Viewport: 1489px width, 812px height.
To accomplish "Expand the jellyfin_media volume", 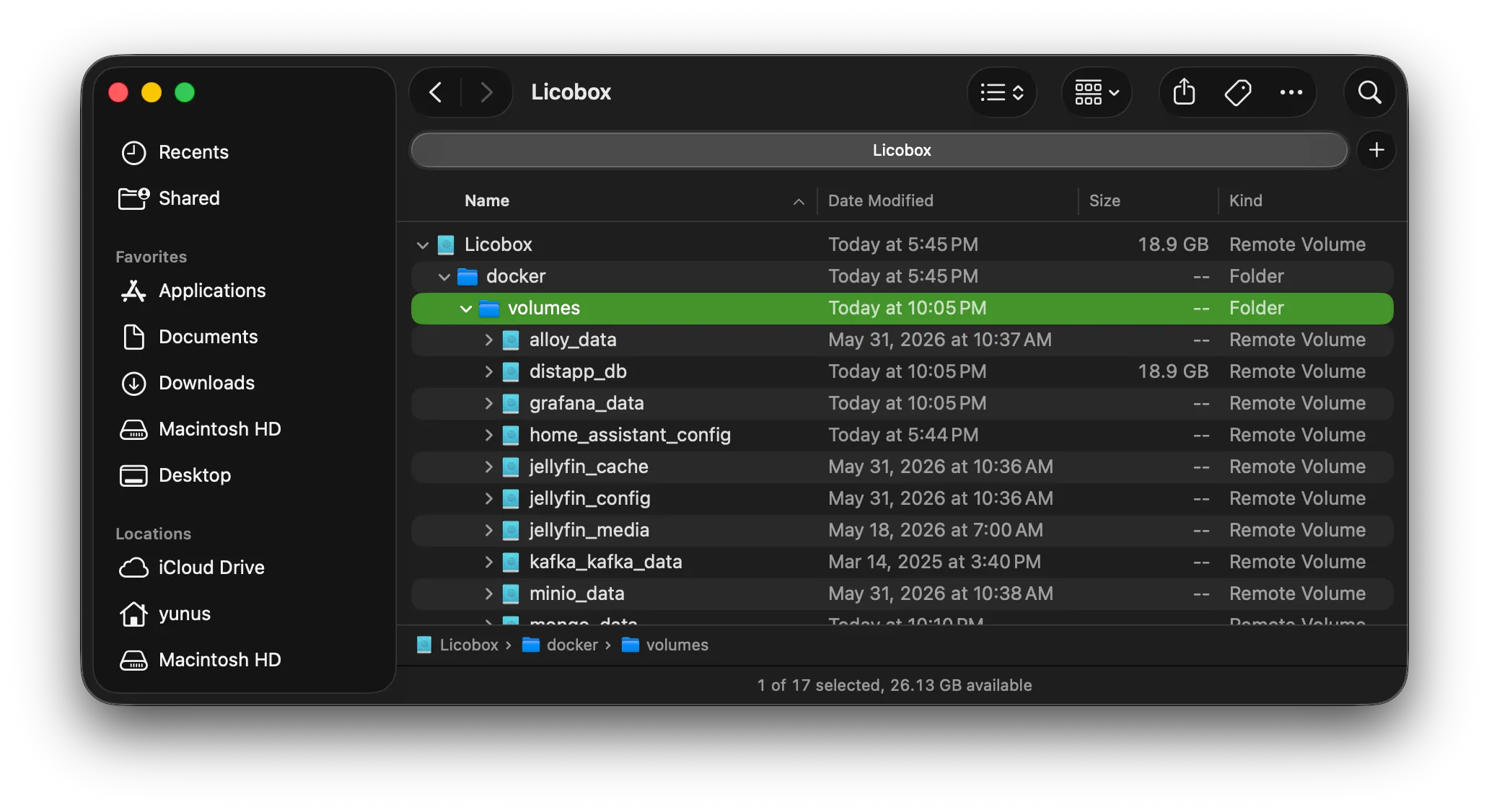I will point(488,530).
